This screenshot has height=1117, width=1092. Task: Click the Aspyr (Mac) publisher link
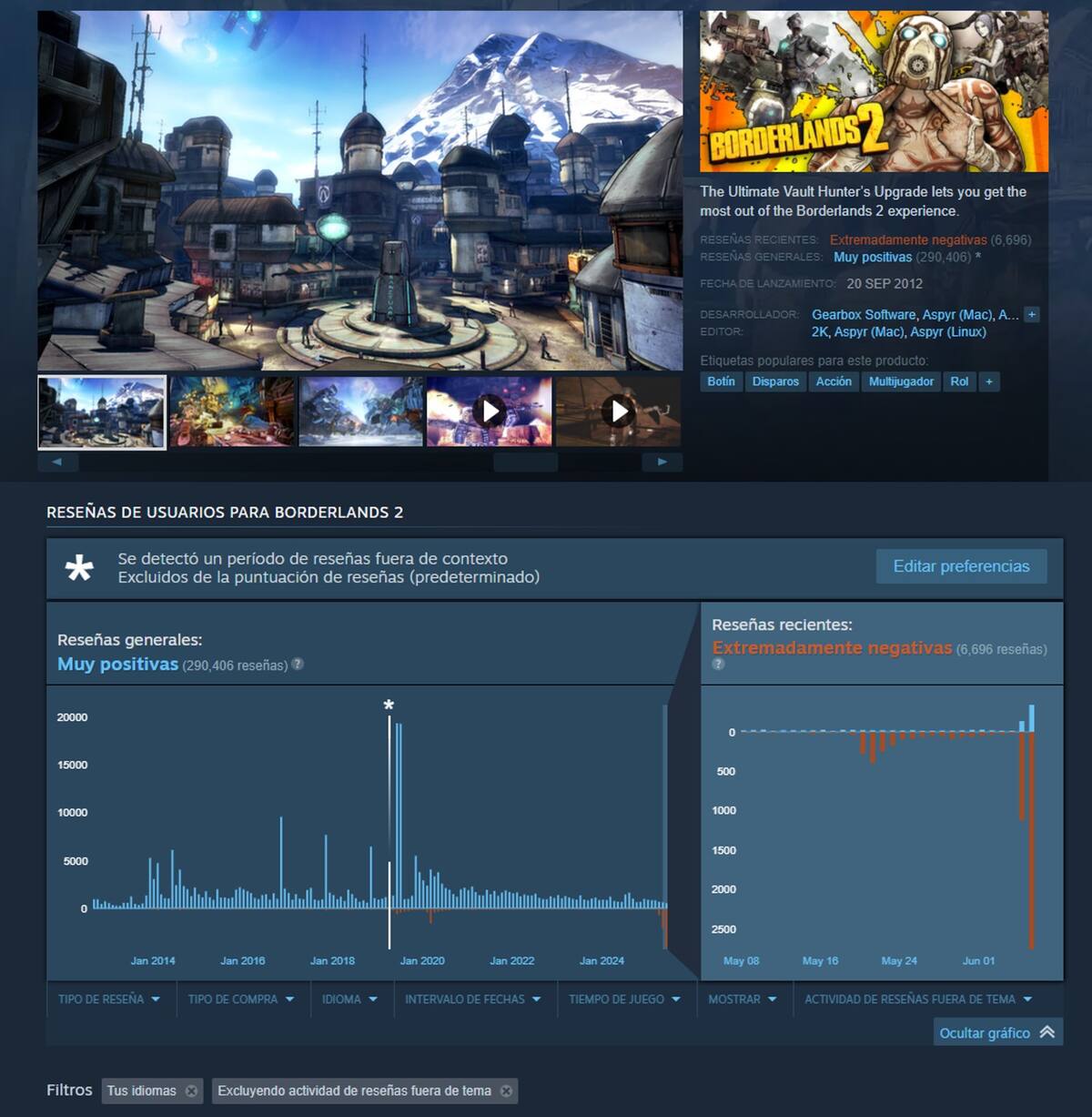click(870, 332)
